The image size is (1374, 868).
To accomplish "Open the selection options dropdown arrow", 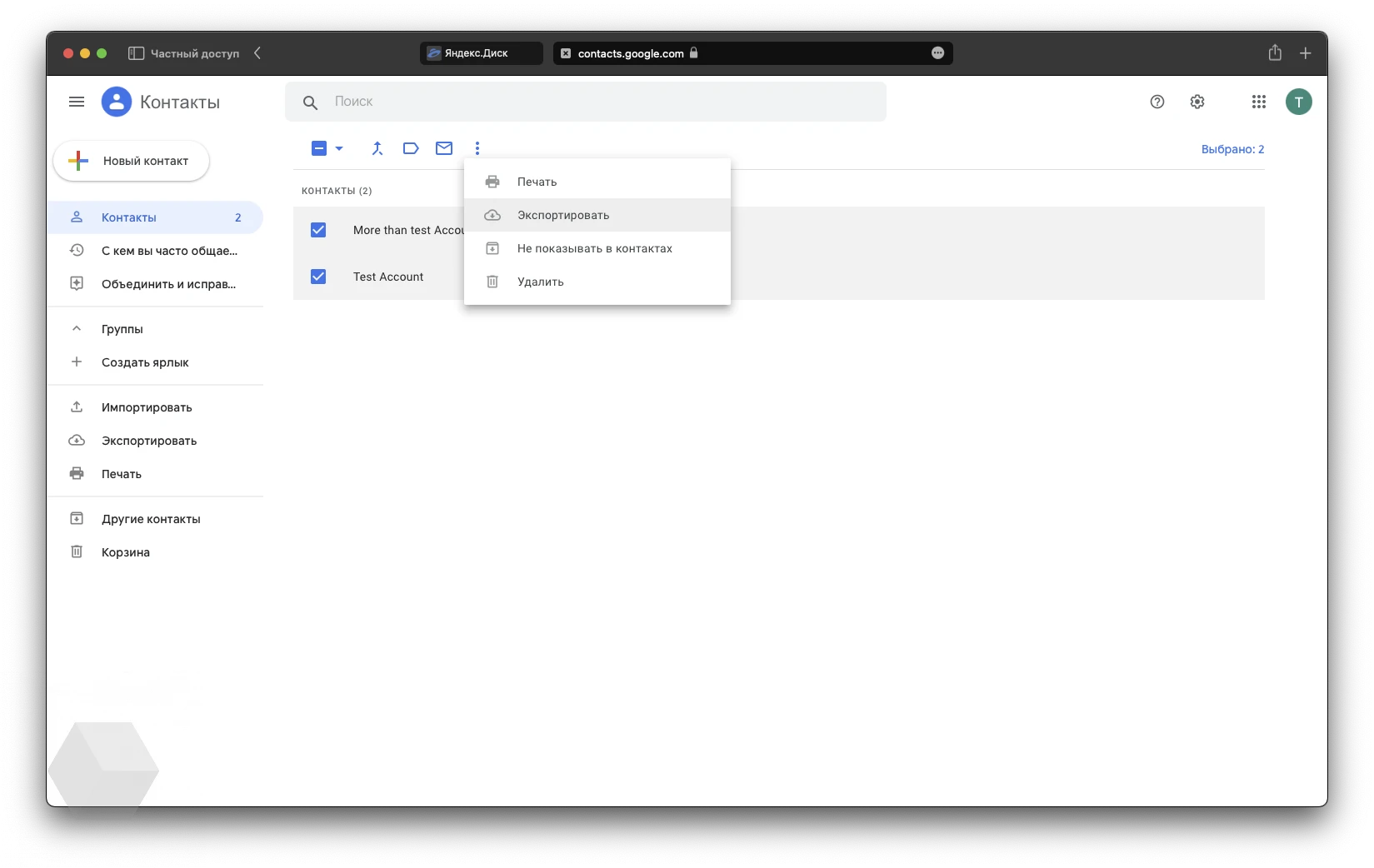I will [339, 149].
